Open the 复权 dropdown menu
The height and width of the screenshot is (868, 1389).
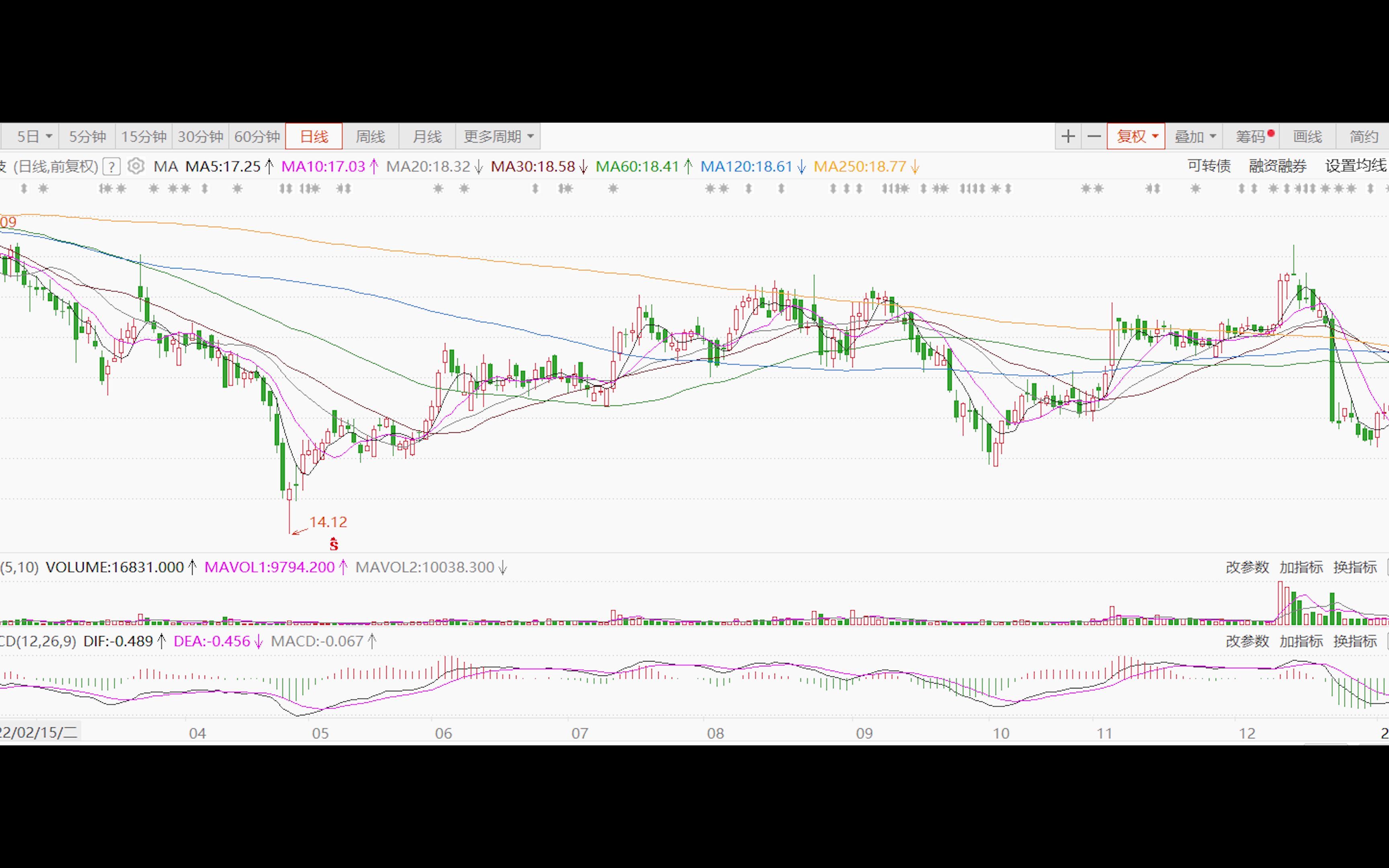1136,137
